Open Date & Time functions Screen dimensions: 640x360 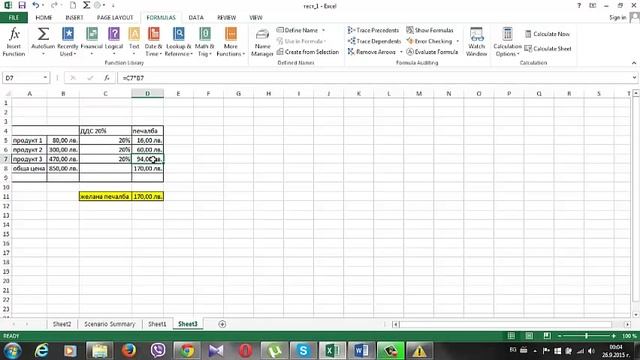click(x=153, y=42)
